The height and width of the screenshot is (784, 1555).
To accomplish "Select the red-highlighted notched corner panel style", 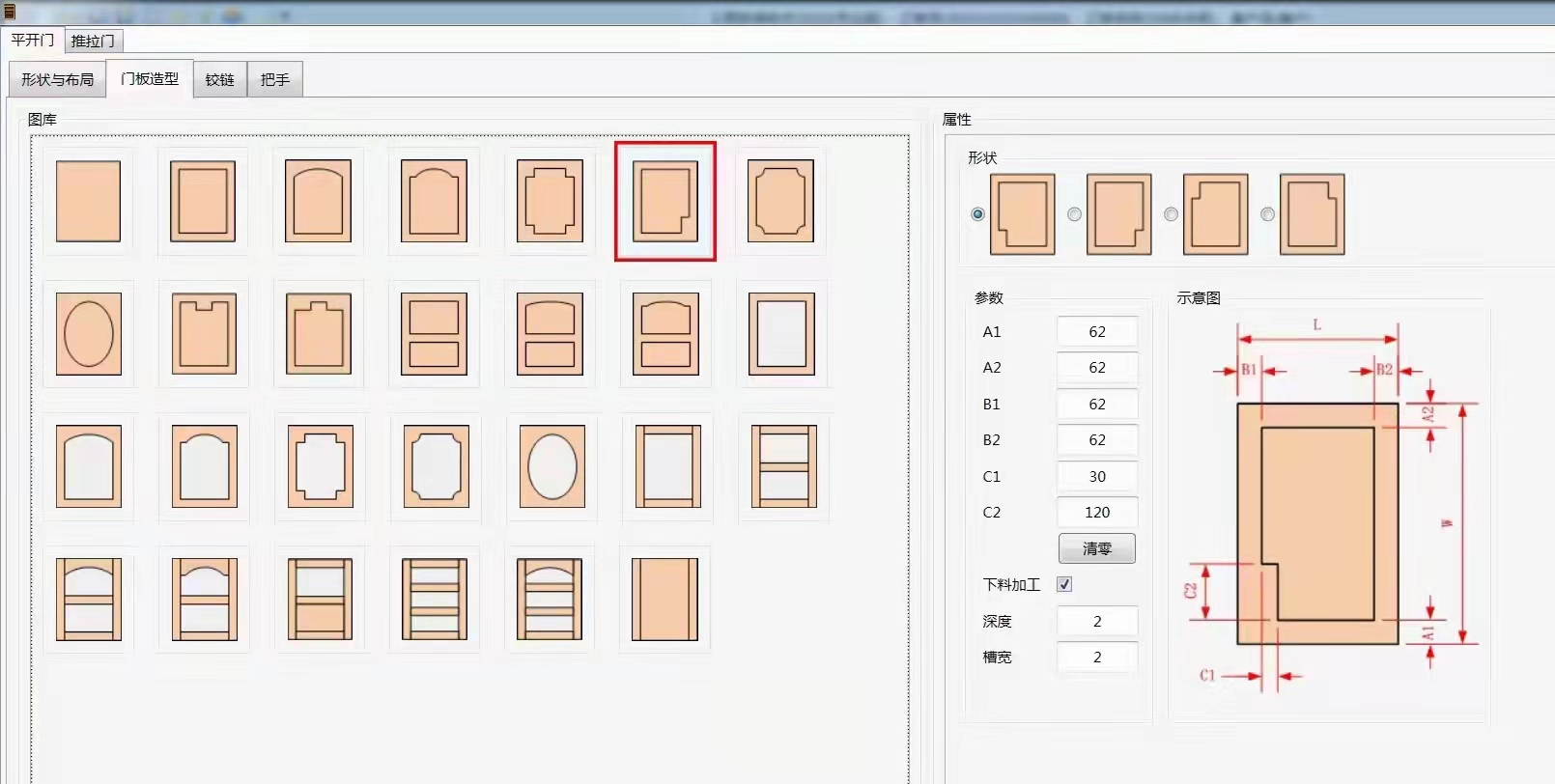I will coord(664,201).
